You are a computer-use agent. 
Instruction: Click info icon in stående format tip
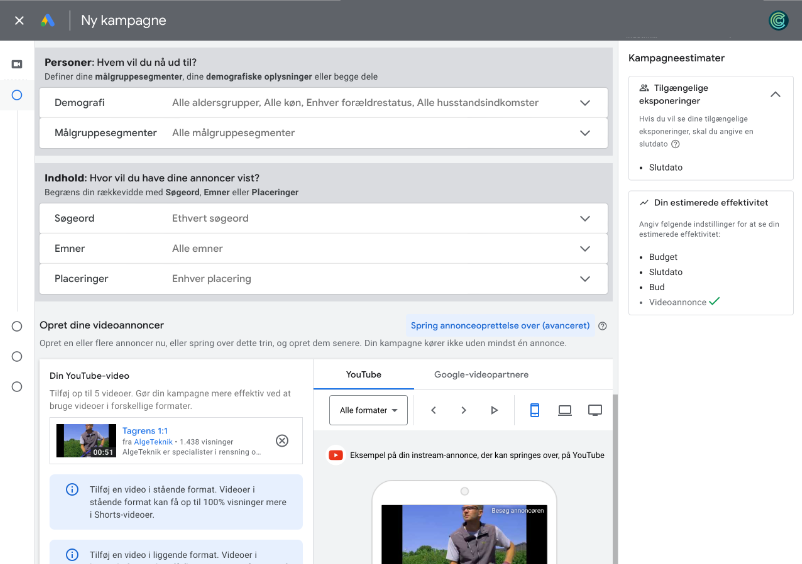click(72, 489)
